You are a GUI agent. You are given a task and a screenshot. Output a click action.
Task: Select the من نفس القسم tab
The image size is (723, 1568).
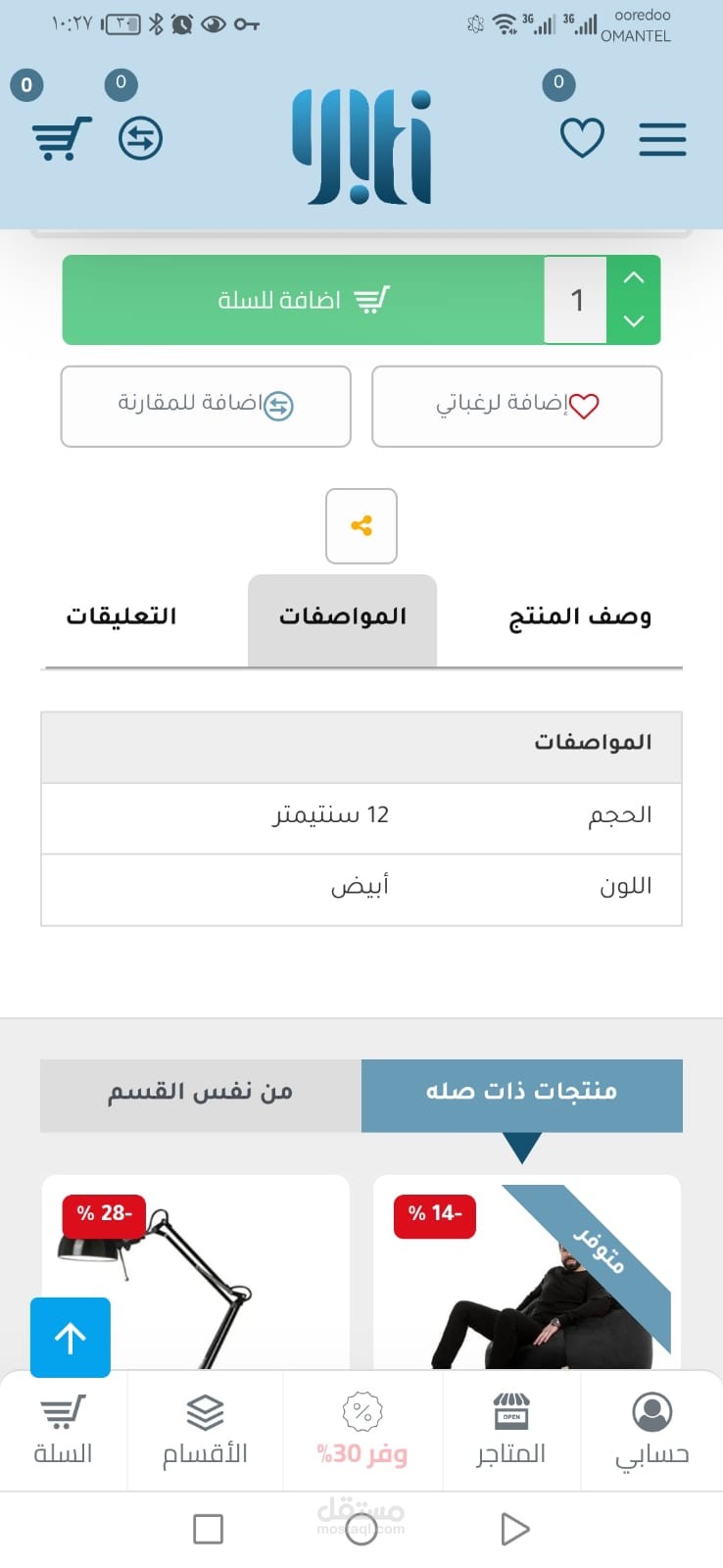tap(201, 1094)
